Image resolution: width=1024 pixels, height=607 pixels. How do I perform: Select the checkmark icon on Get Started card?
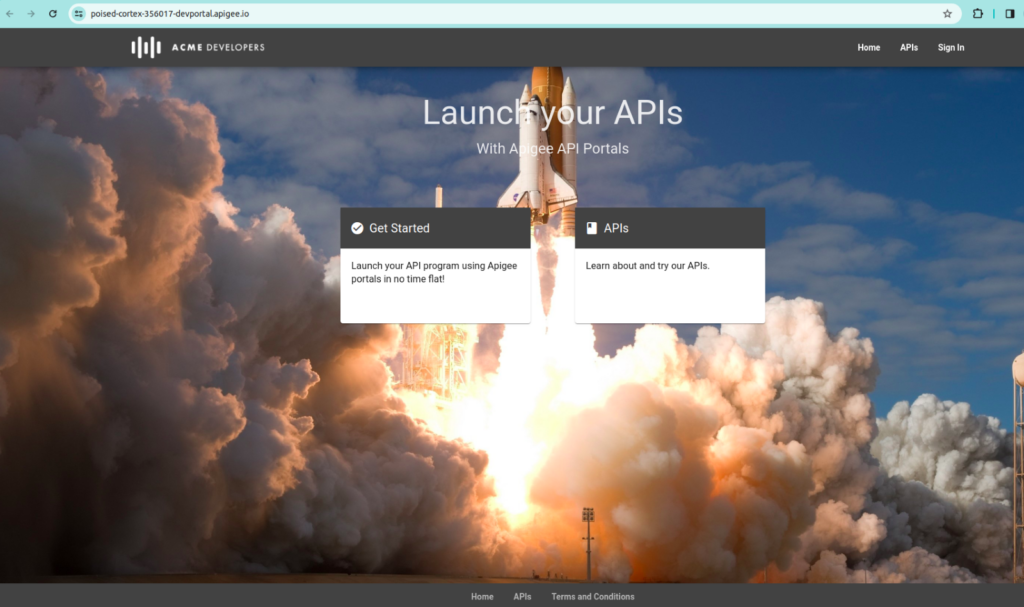tap(357, 228)
